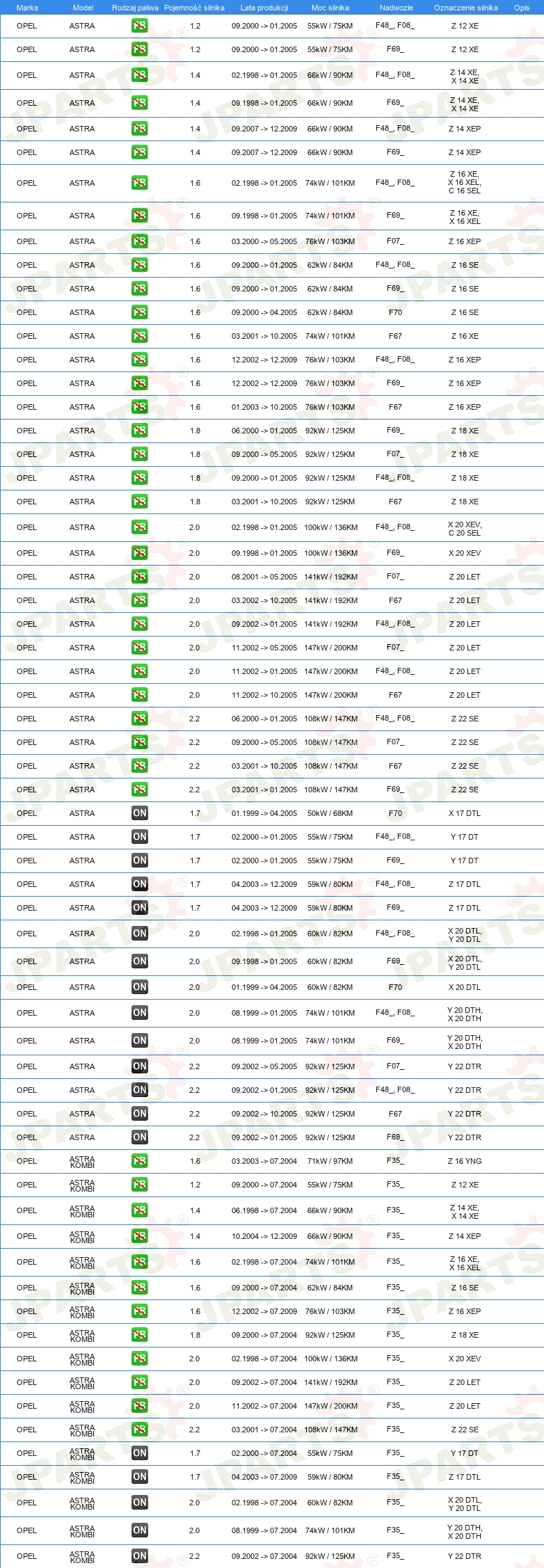Click petrol icon in Astra 1.2 F69_ row
The image size is (544, 1568).
140,49
